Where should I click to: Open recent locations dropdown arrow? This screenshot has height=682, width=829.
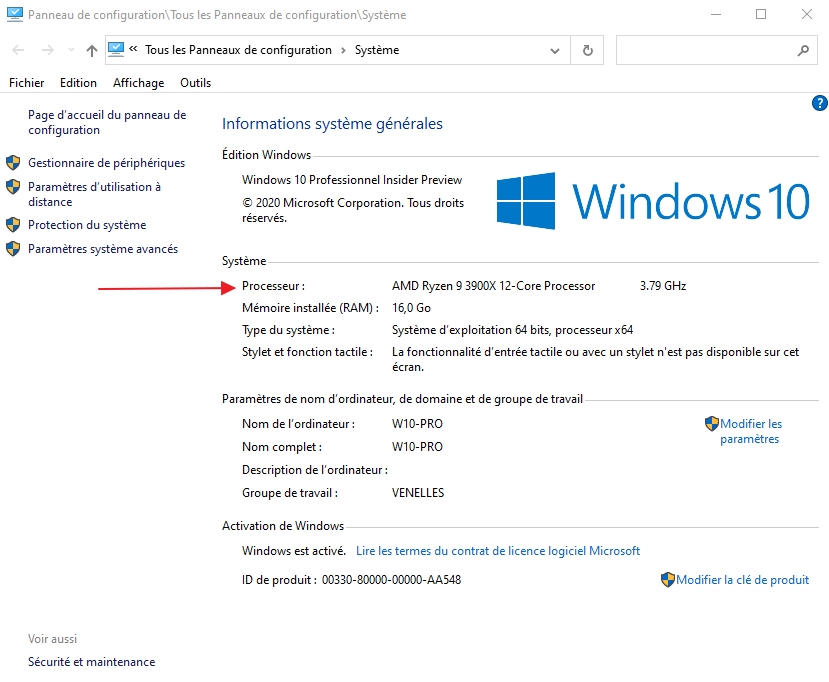point(71,50)
